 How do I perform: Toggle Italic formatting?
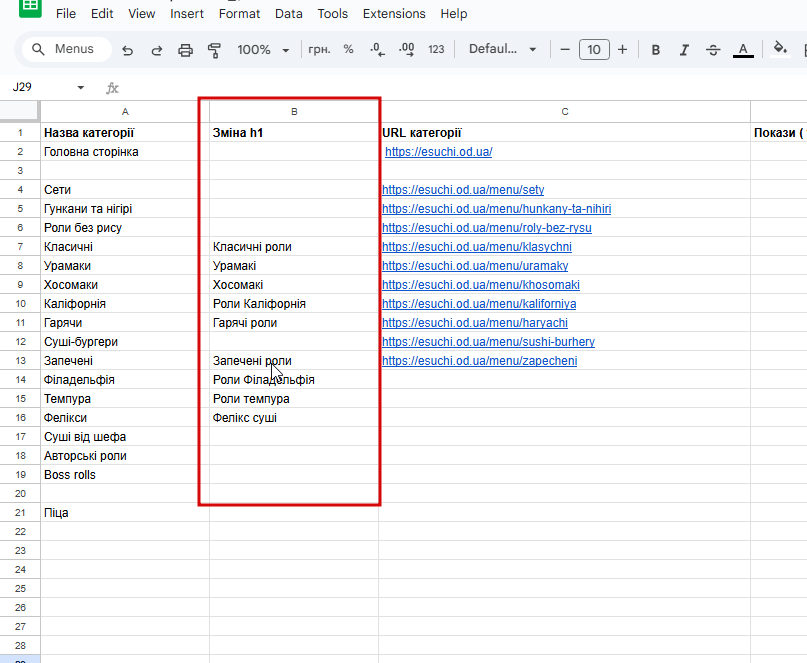[x=684, y=50]
